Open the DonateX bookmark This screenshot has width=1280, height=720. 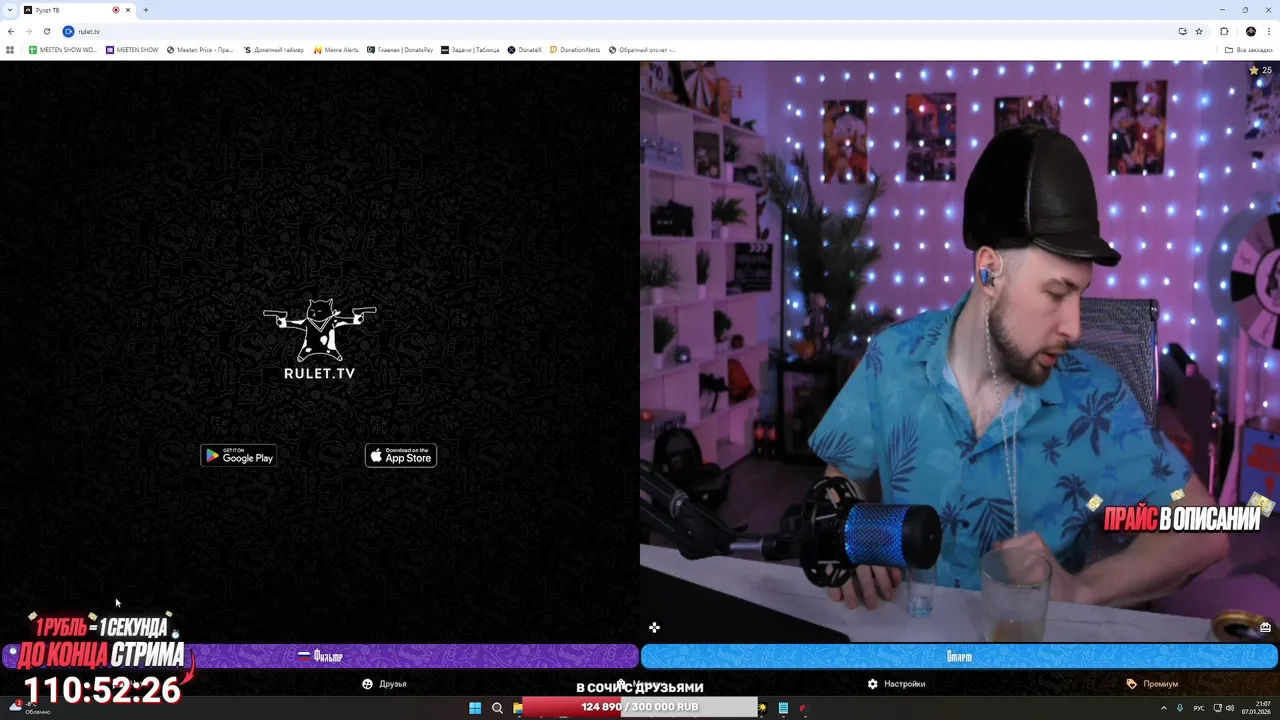[525, 49]
